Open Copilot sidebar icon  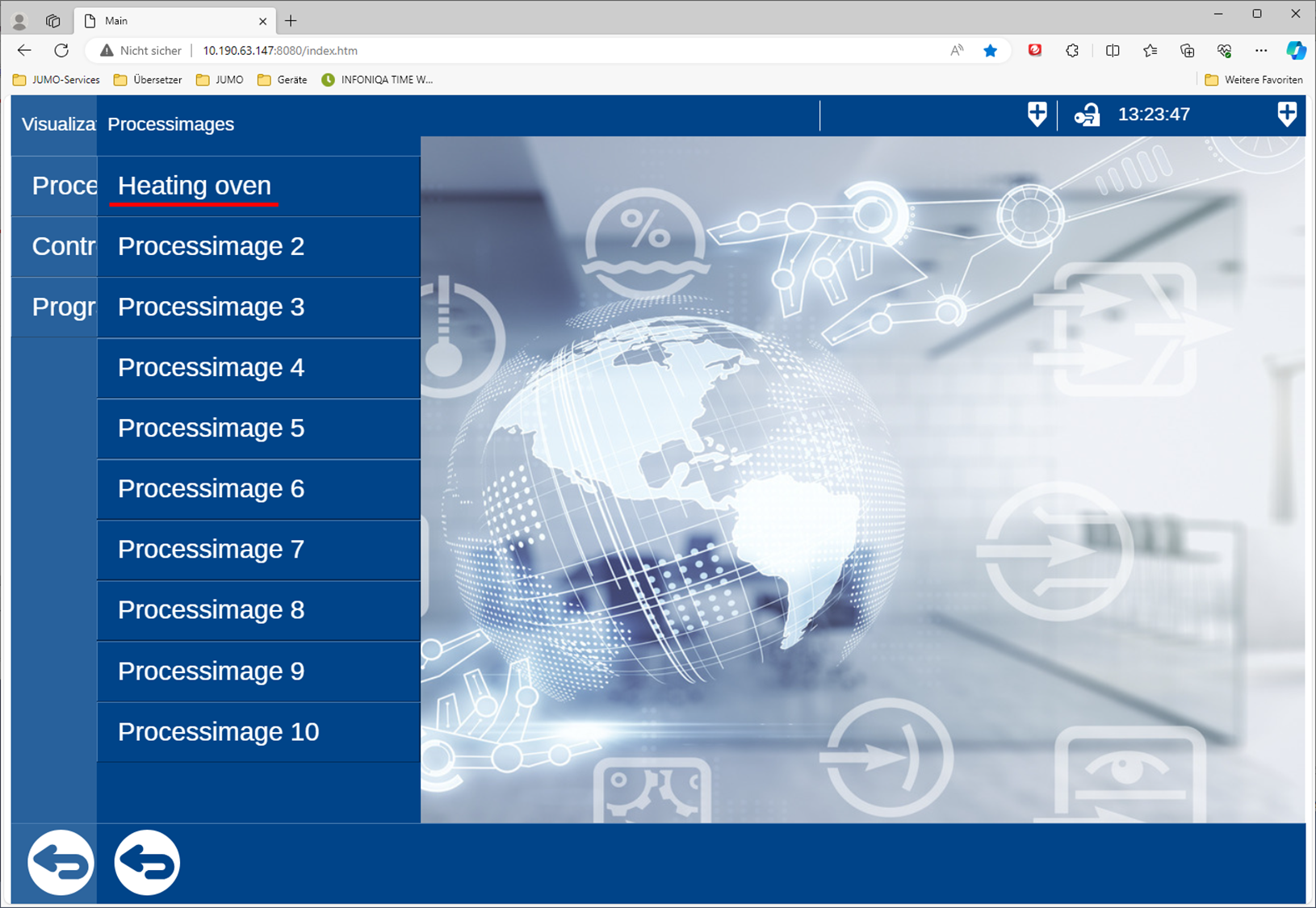[1295, 50]
